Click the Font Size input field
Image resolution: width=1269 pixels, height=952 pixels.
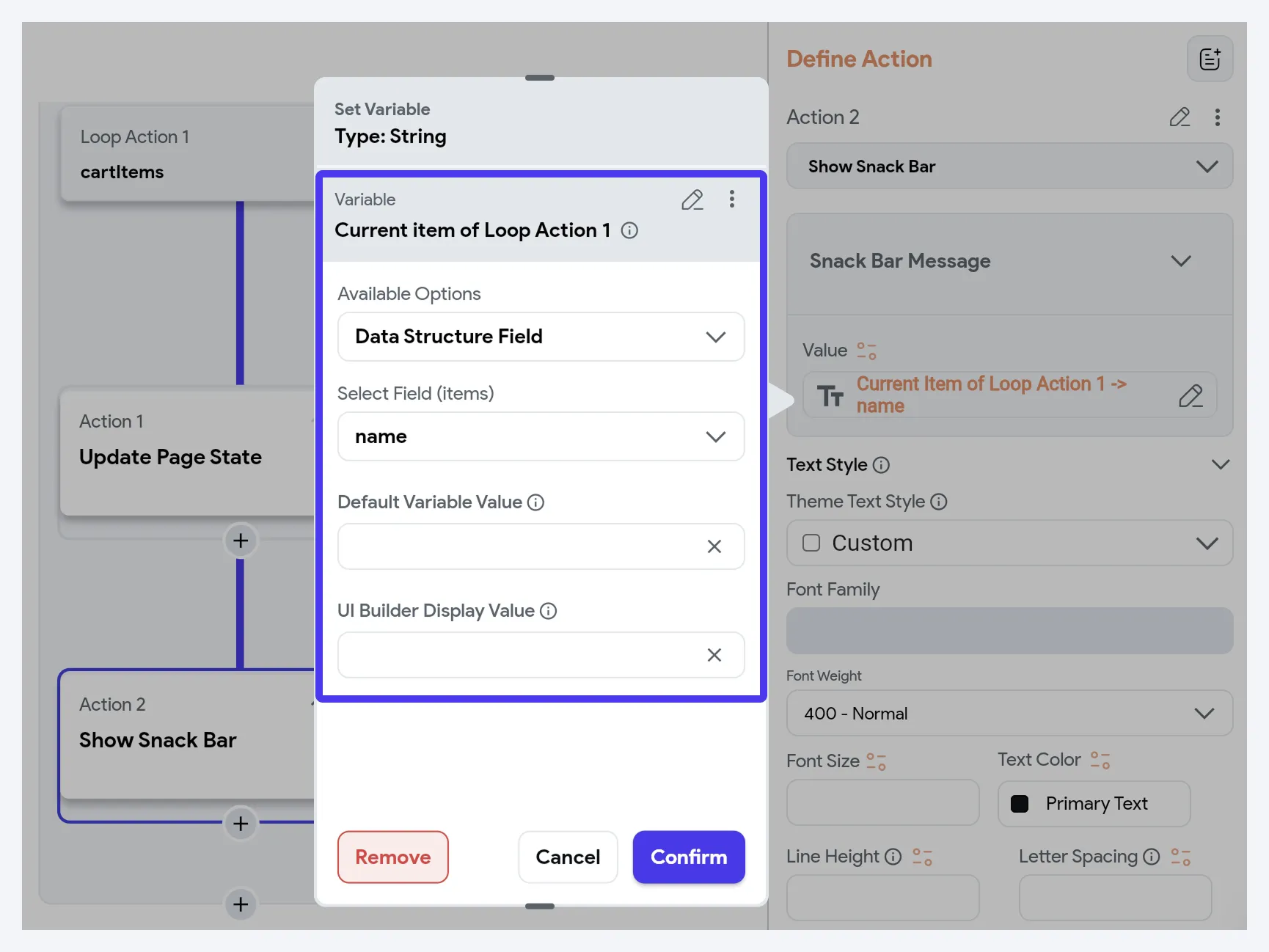click(883, 802)
